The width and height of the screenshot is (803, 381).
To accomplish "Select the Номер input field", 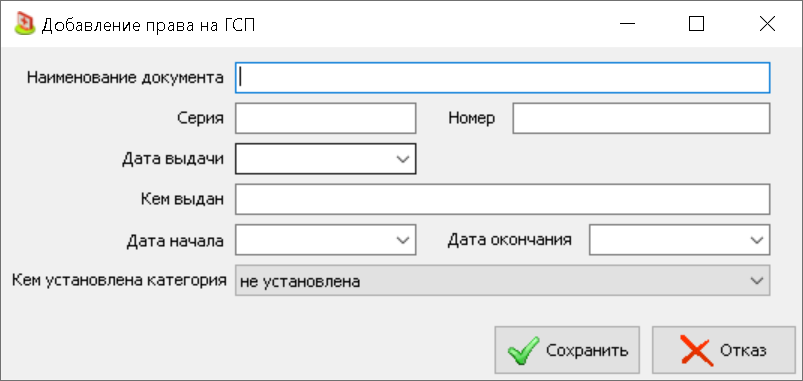I will [641, 118].
